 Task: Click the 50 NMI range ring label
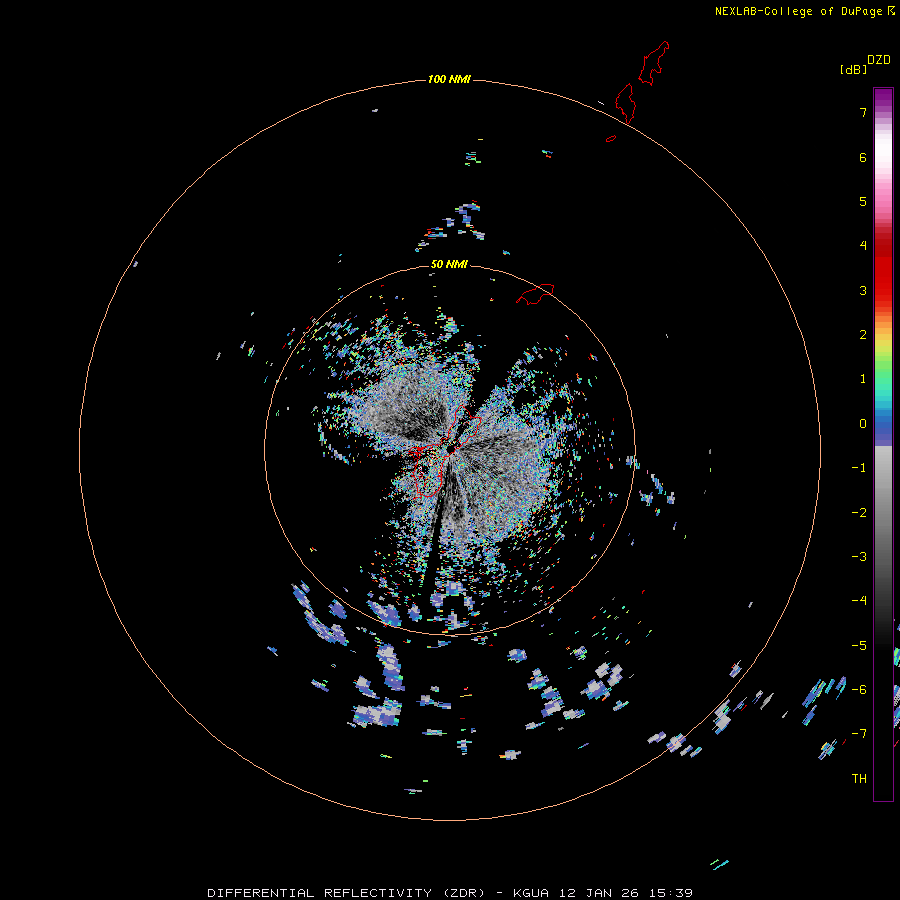tap(449, 264)
